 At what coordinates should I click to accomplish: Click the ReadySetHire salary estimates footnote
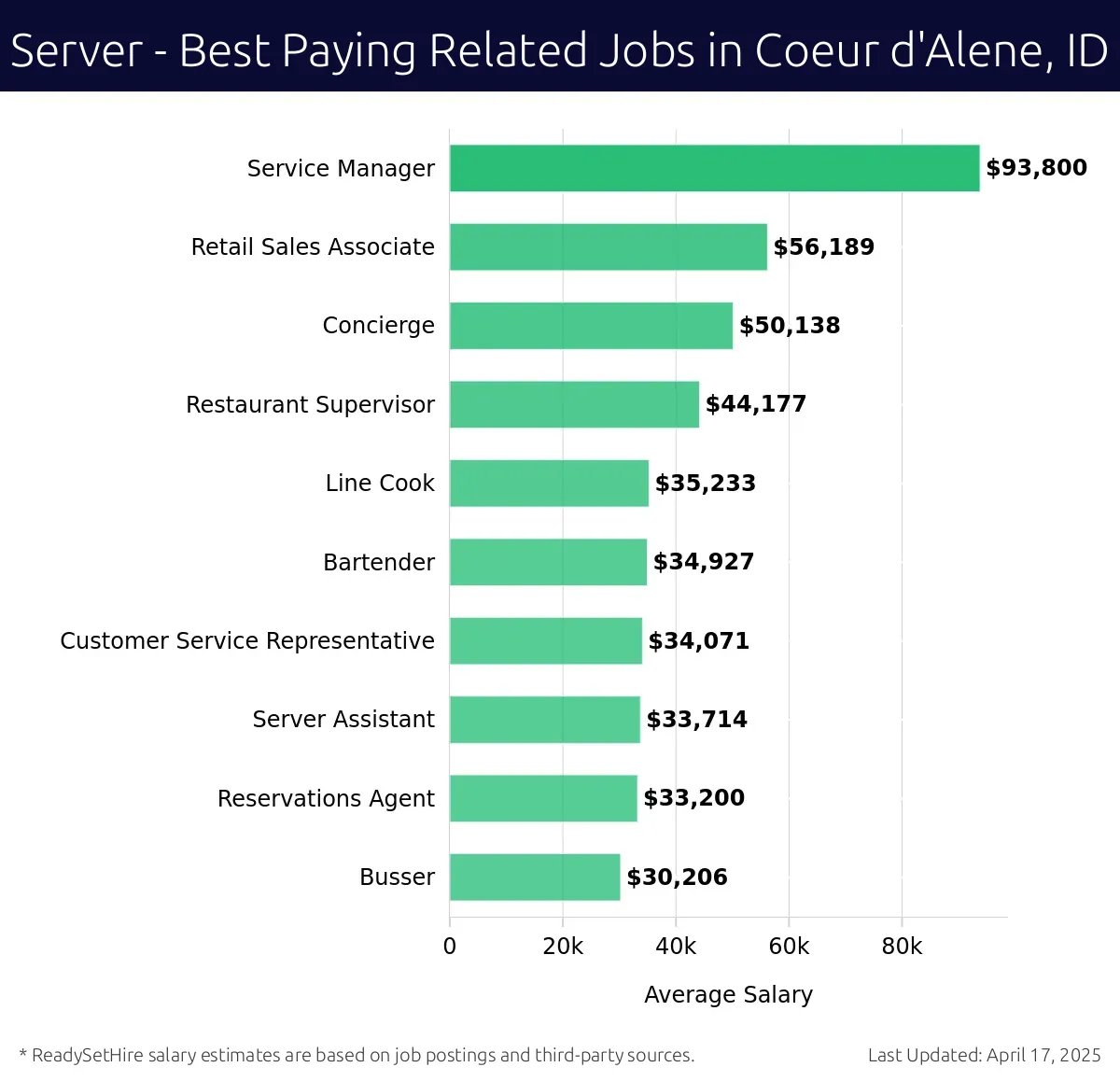pyautogui.click(x=357, y=1056)
